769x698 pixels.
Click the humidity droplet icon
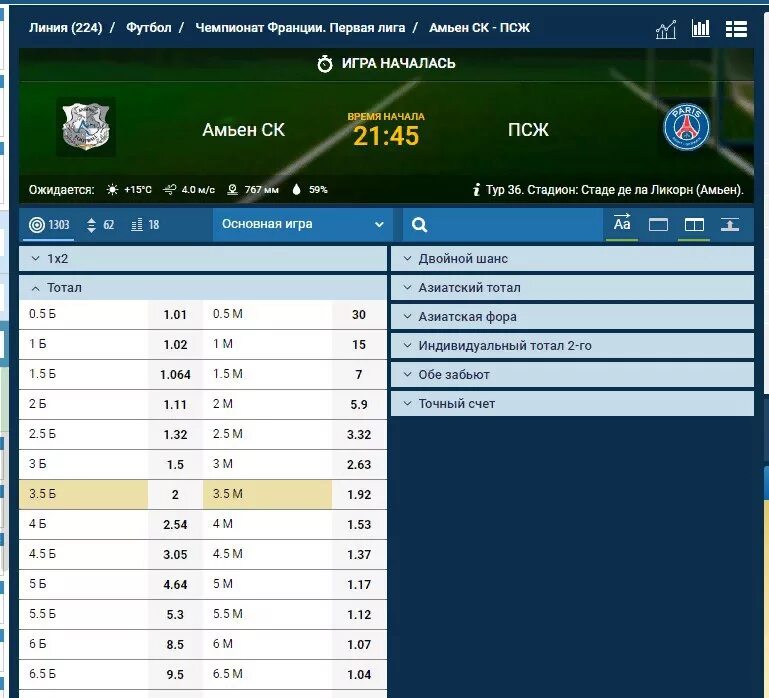[x=296, y=189]
